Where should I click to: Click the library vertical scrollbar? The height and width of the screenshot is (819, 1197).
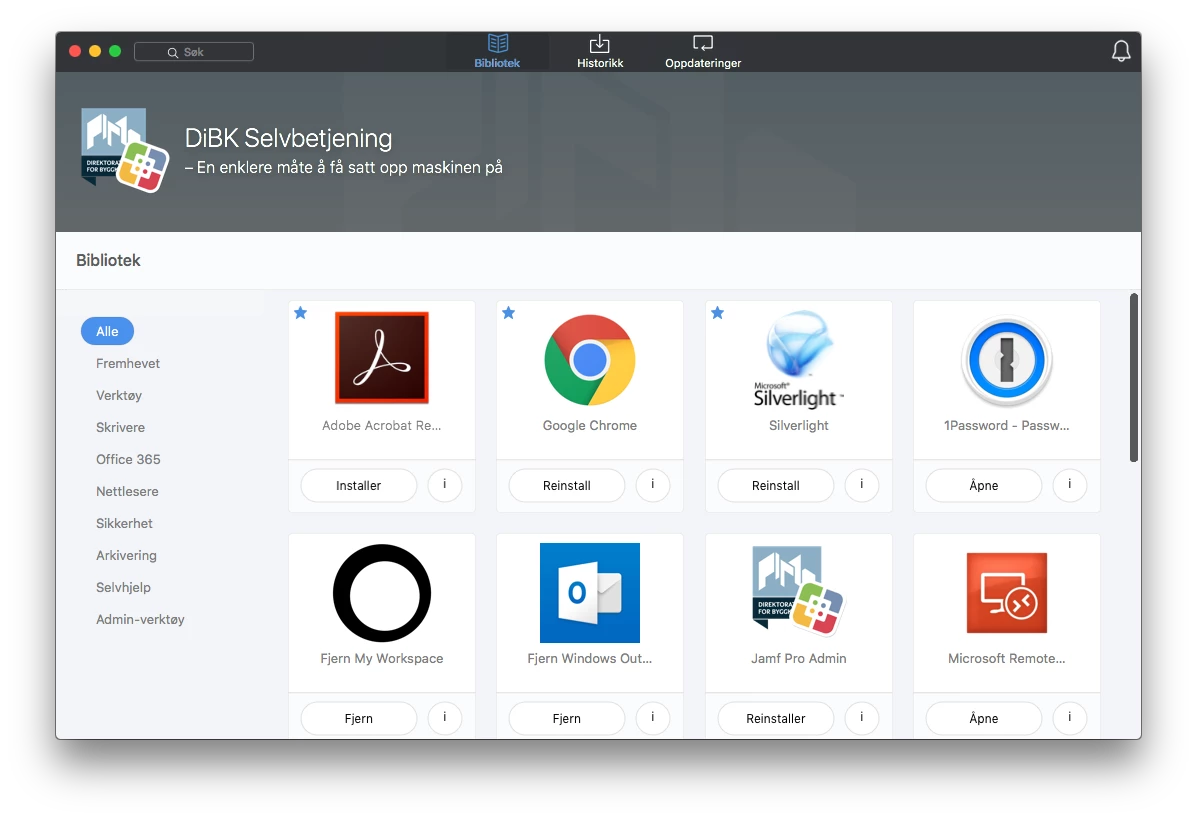(x=1134, y=378)
